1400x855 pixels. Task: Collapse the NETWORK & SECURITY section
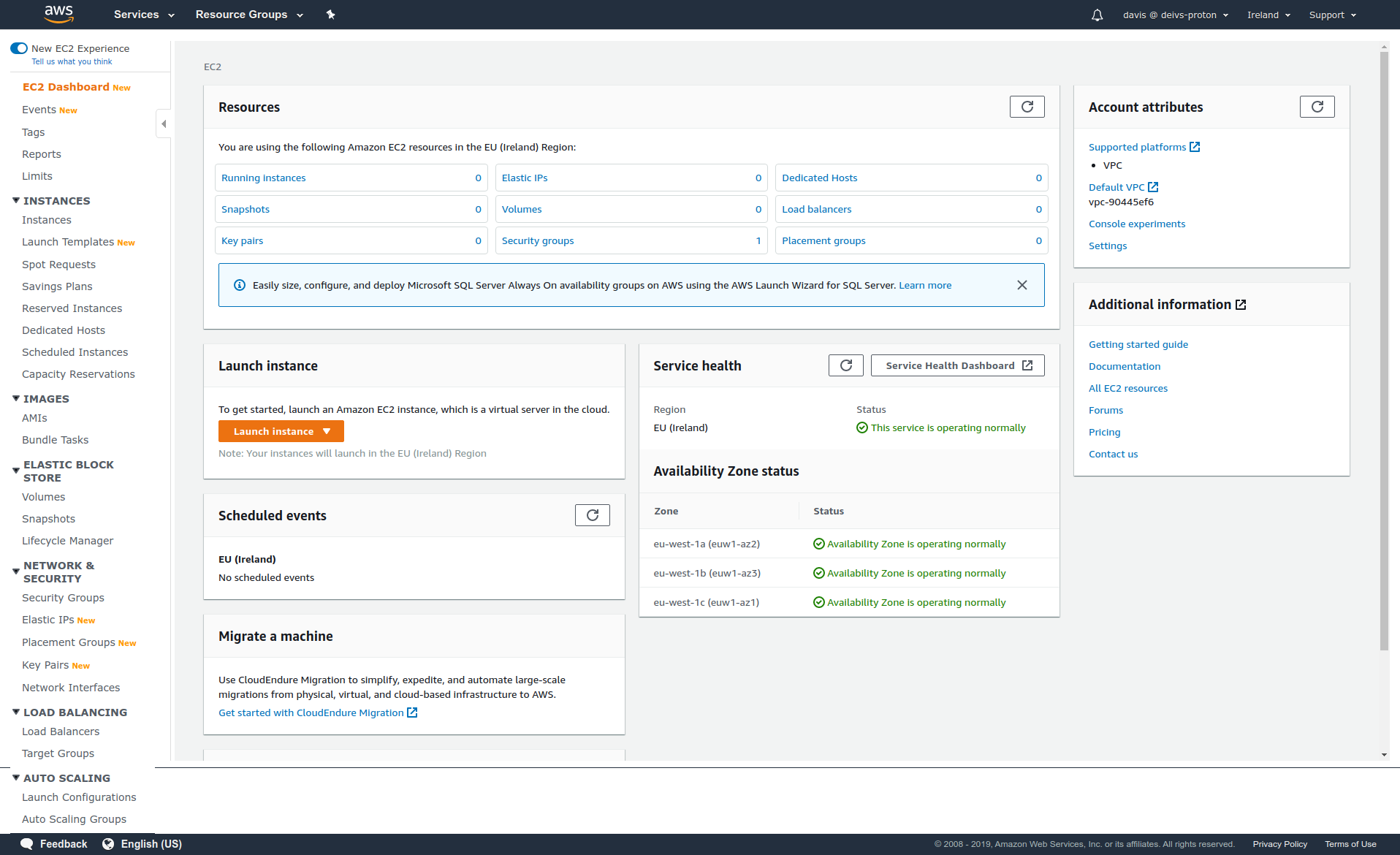(x=16, y=571)
